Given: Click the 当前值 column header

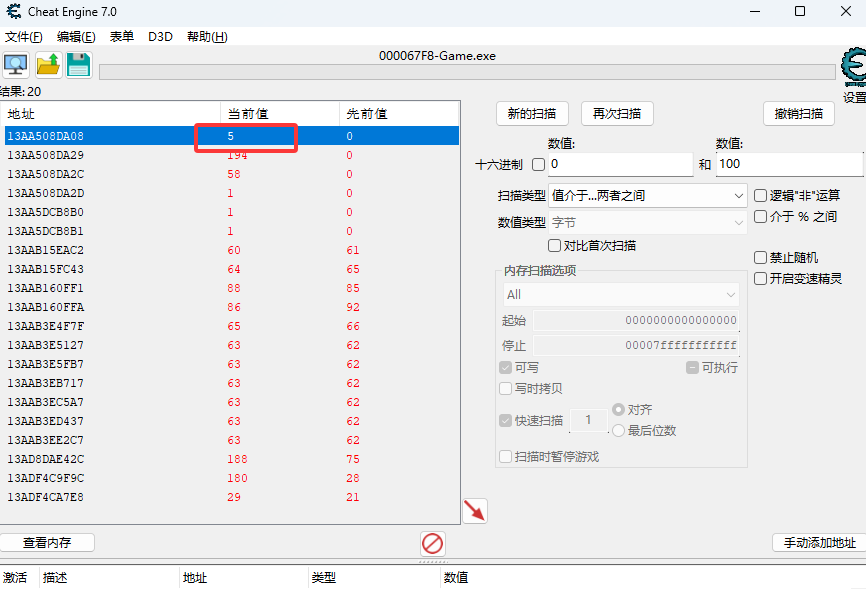Looking at the screenshot, I should coord(280,114).
